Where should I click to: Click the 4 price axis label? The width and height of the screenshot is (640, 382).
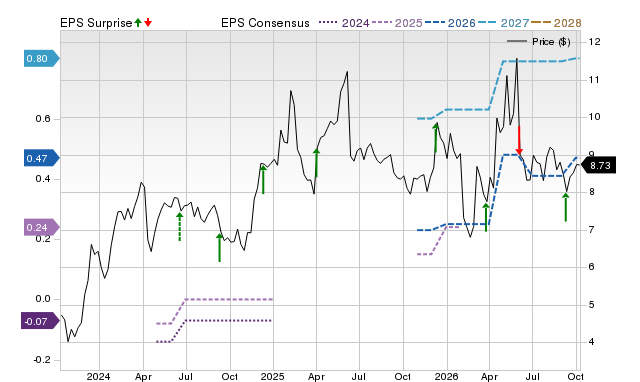coord(591,342)
